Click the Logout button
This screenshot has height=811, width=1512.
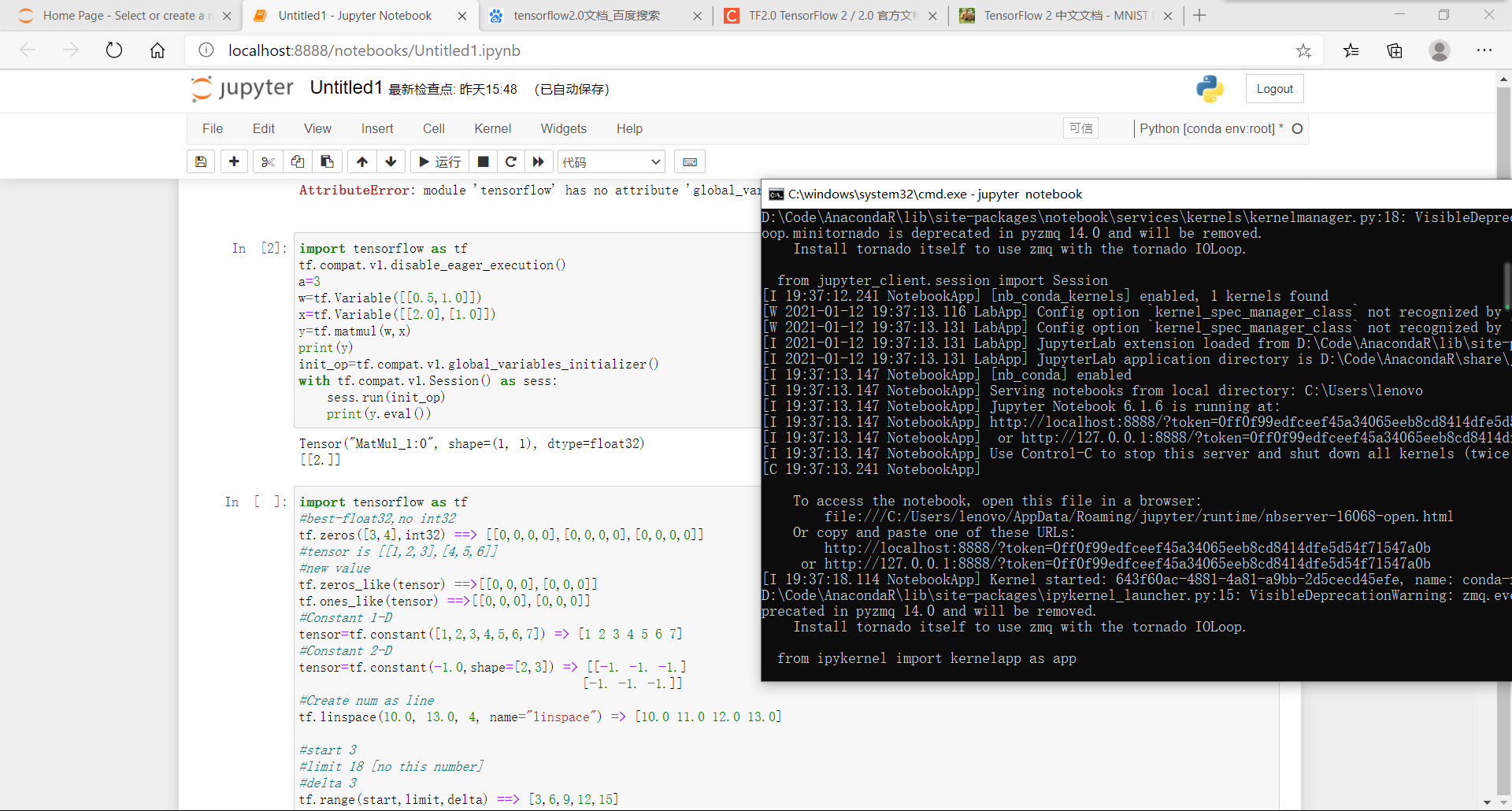(x=1274, y=89)
